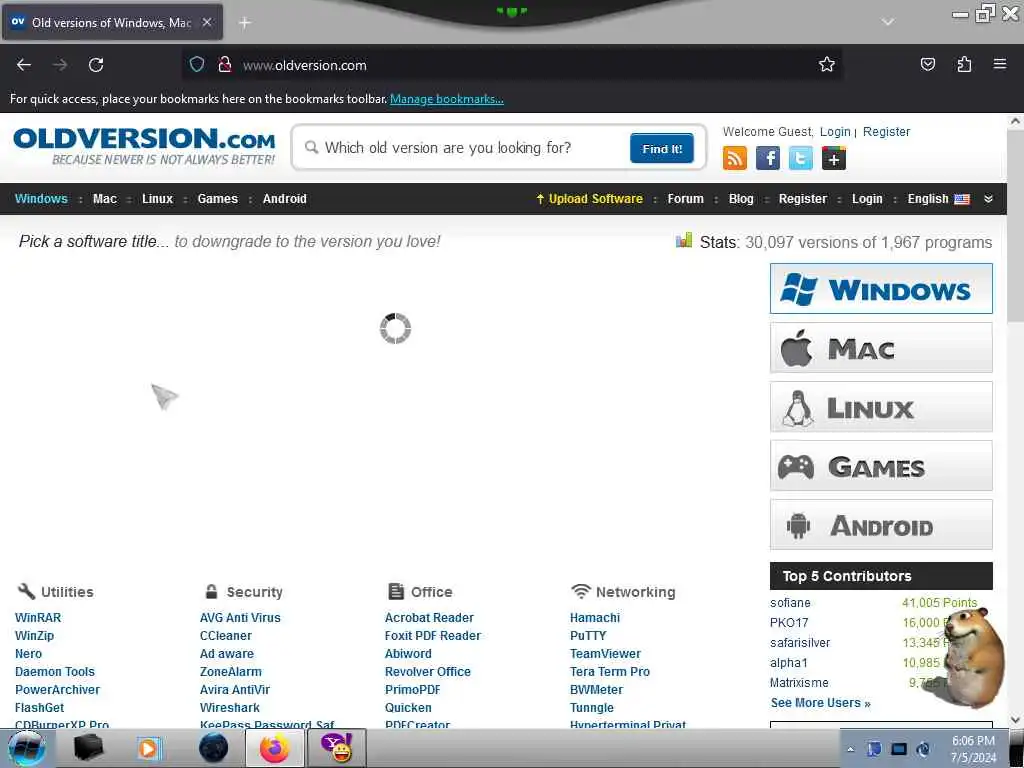1024x768 pixels.
Task: Click the page vertical scrollbar thumb
Action: pos(1016,226)
